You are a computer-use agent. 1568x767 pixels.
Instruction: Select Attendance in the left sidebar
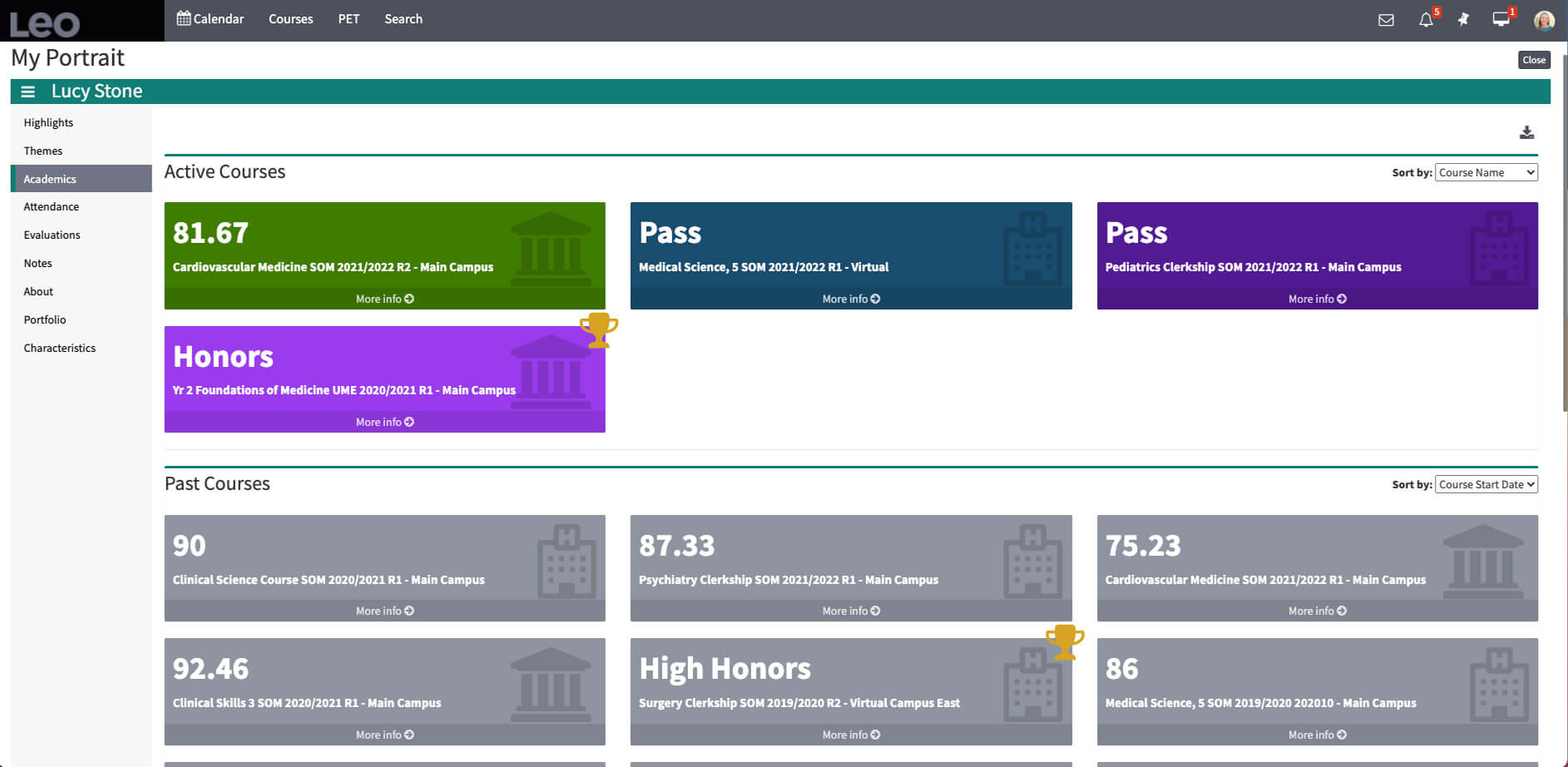pyautogui.click(x=52, y=206)
